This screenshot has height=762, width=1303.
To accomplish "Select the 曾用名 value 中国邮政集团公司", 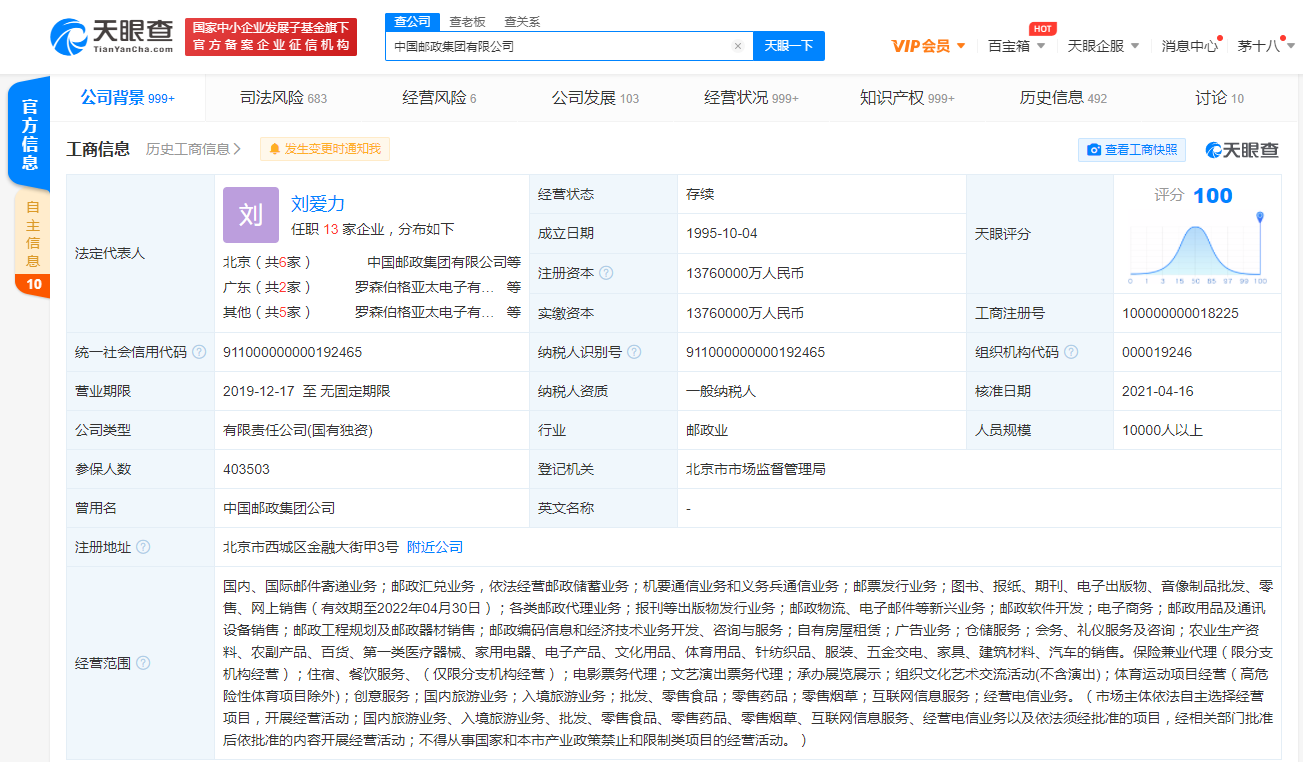I will [279, 508].
